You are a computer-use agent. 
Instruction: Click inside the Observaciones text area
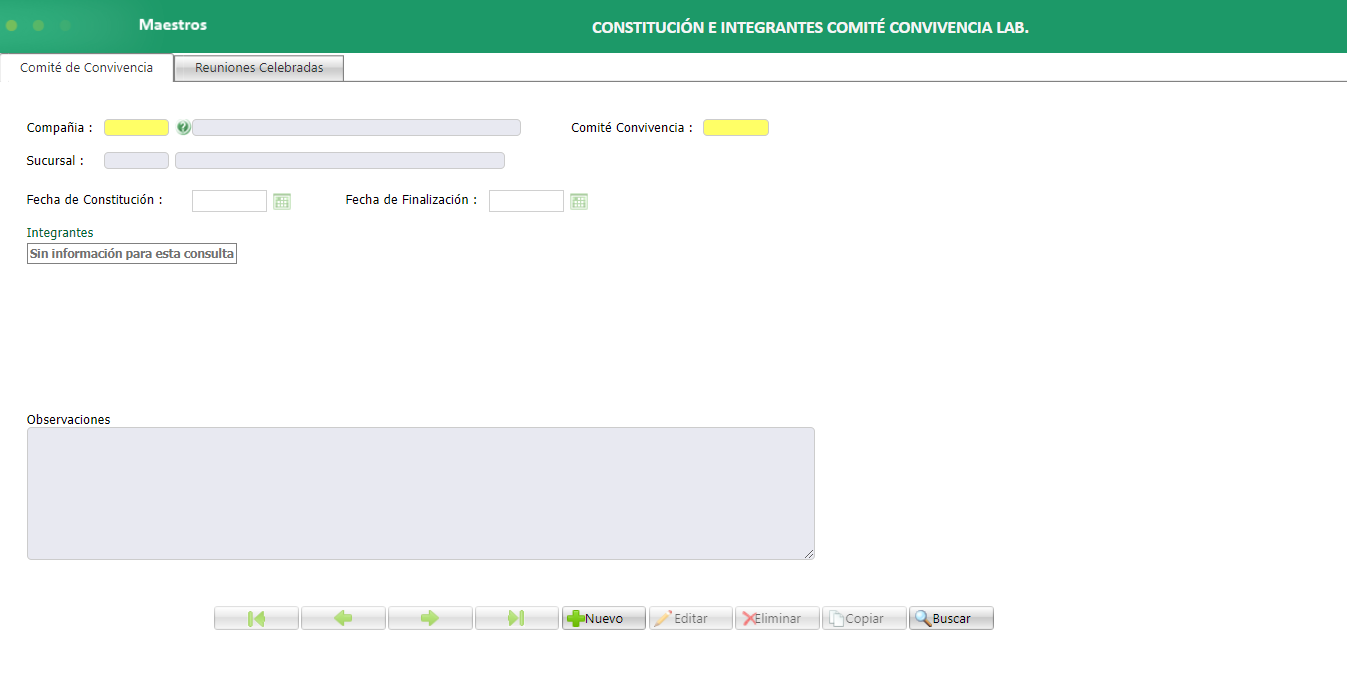[420, 493]
